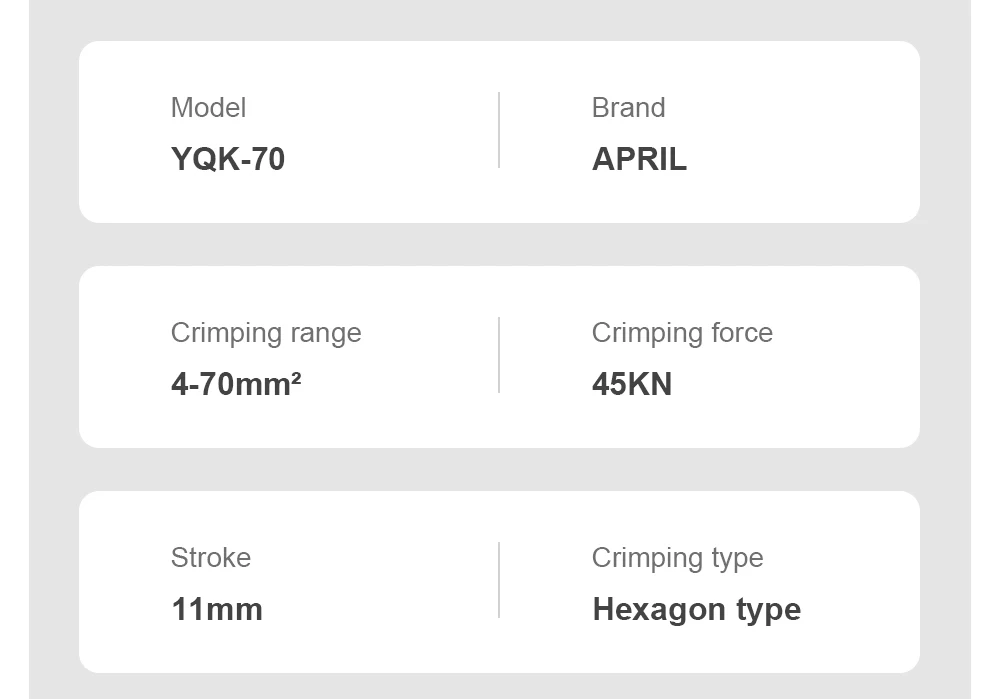The height and width of the screenshot is (699, 1000).
Task: Click the Stroke label
Action: tap(211, 558)
